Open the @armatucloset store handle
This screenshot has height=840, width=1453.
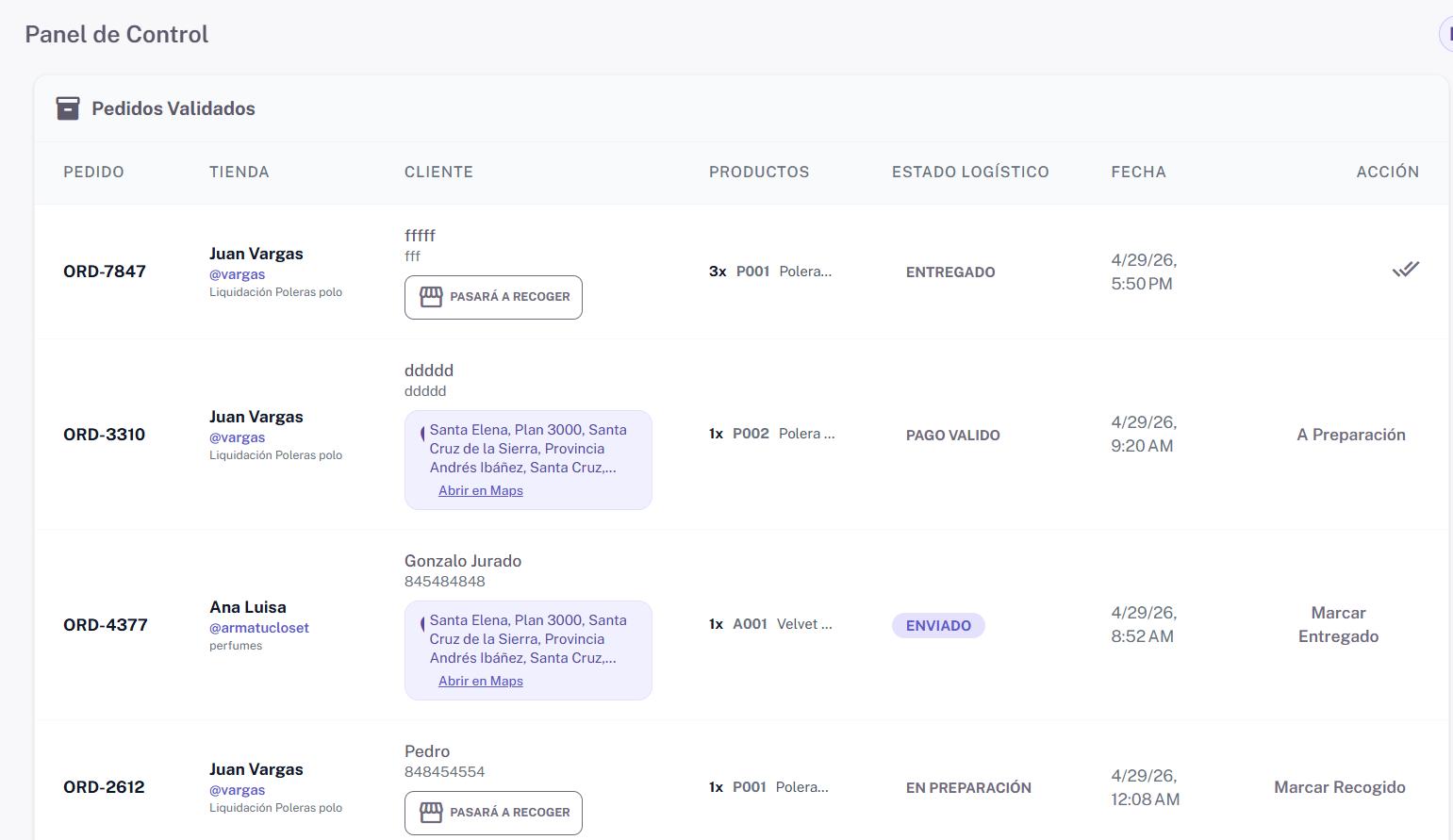259,628
